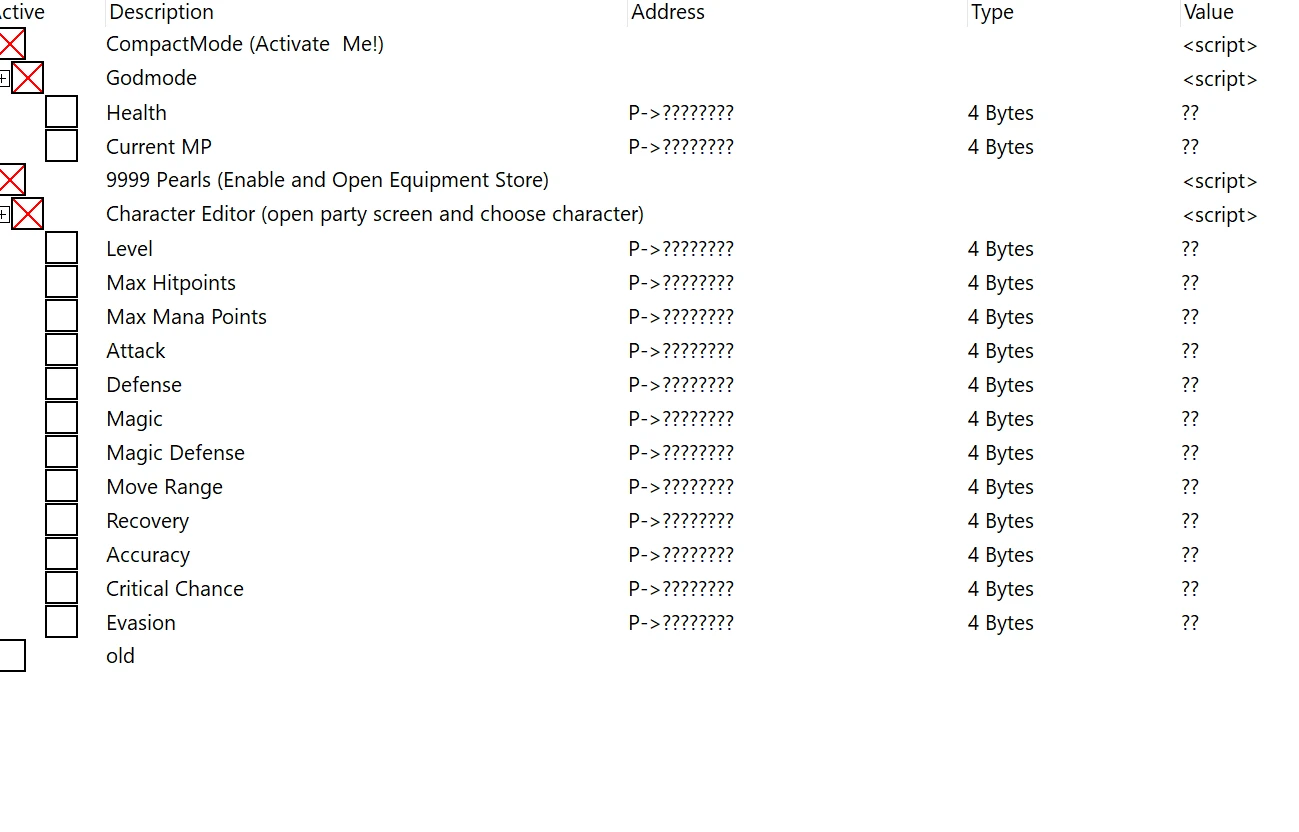Click the Level address pointer cell
Screen dimensions: 1299x832
click(681, 248)
